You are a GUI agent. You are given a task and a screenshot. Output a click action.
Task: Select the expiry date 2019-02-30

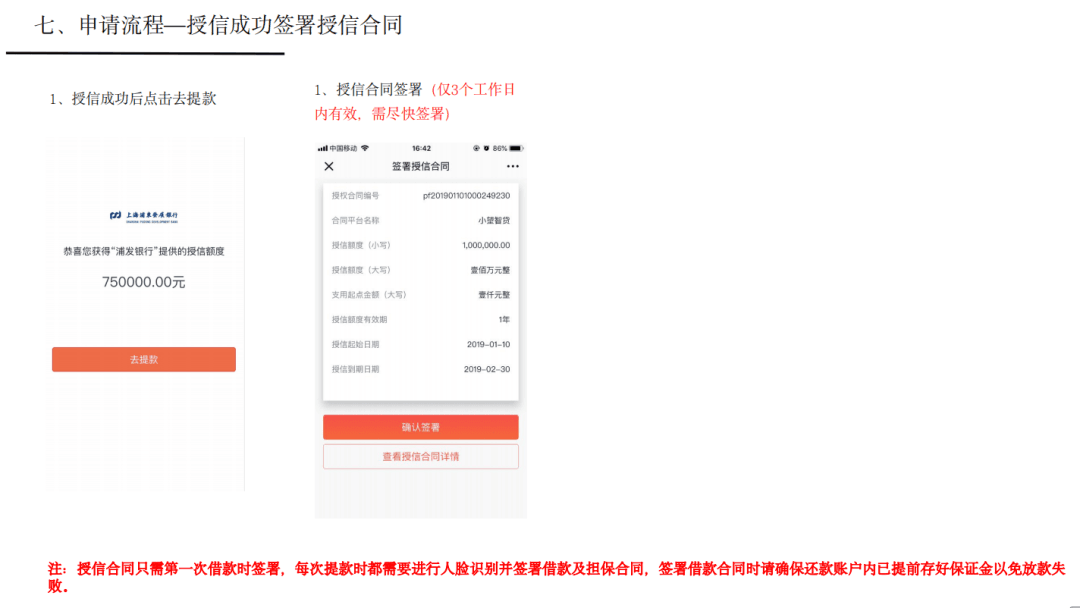point(487,369)
